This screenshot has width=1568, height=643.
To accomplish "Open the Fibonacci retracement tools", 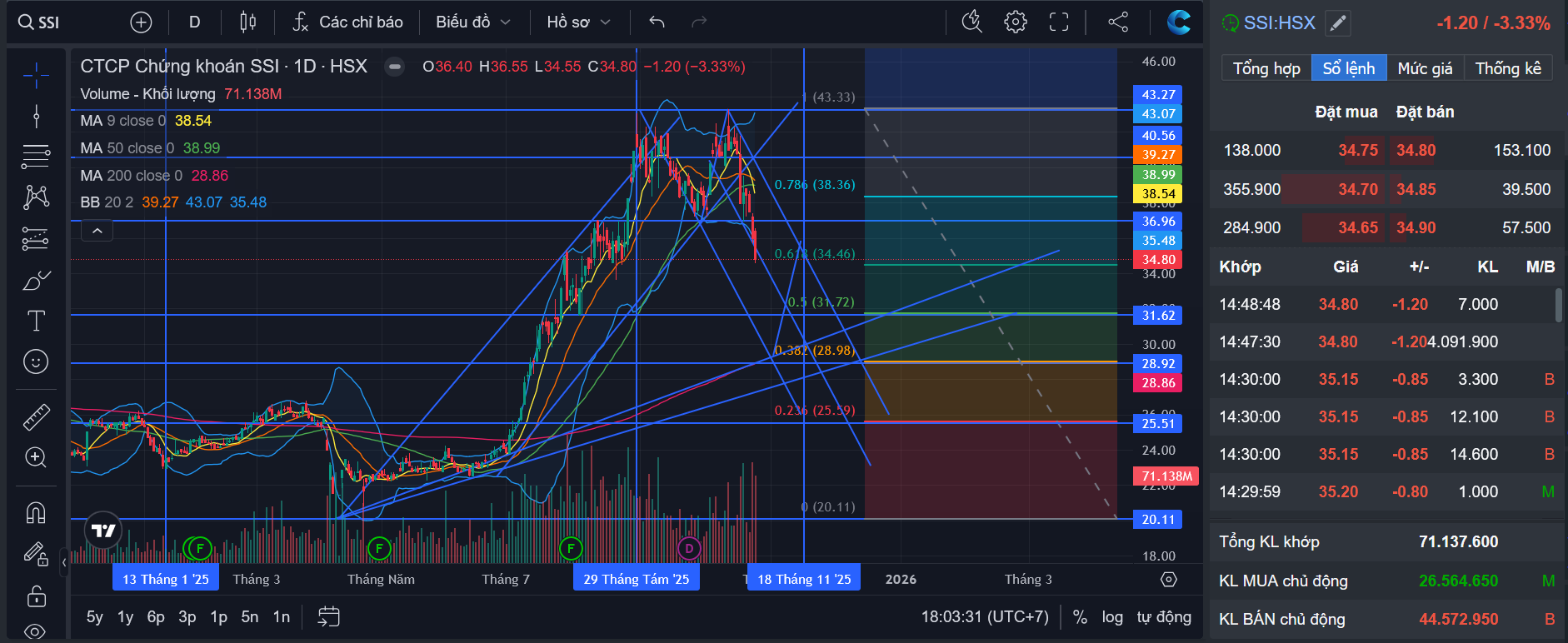I will pyautogui.click(x=36, y=156).
